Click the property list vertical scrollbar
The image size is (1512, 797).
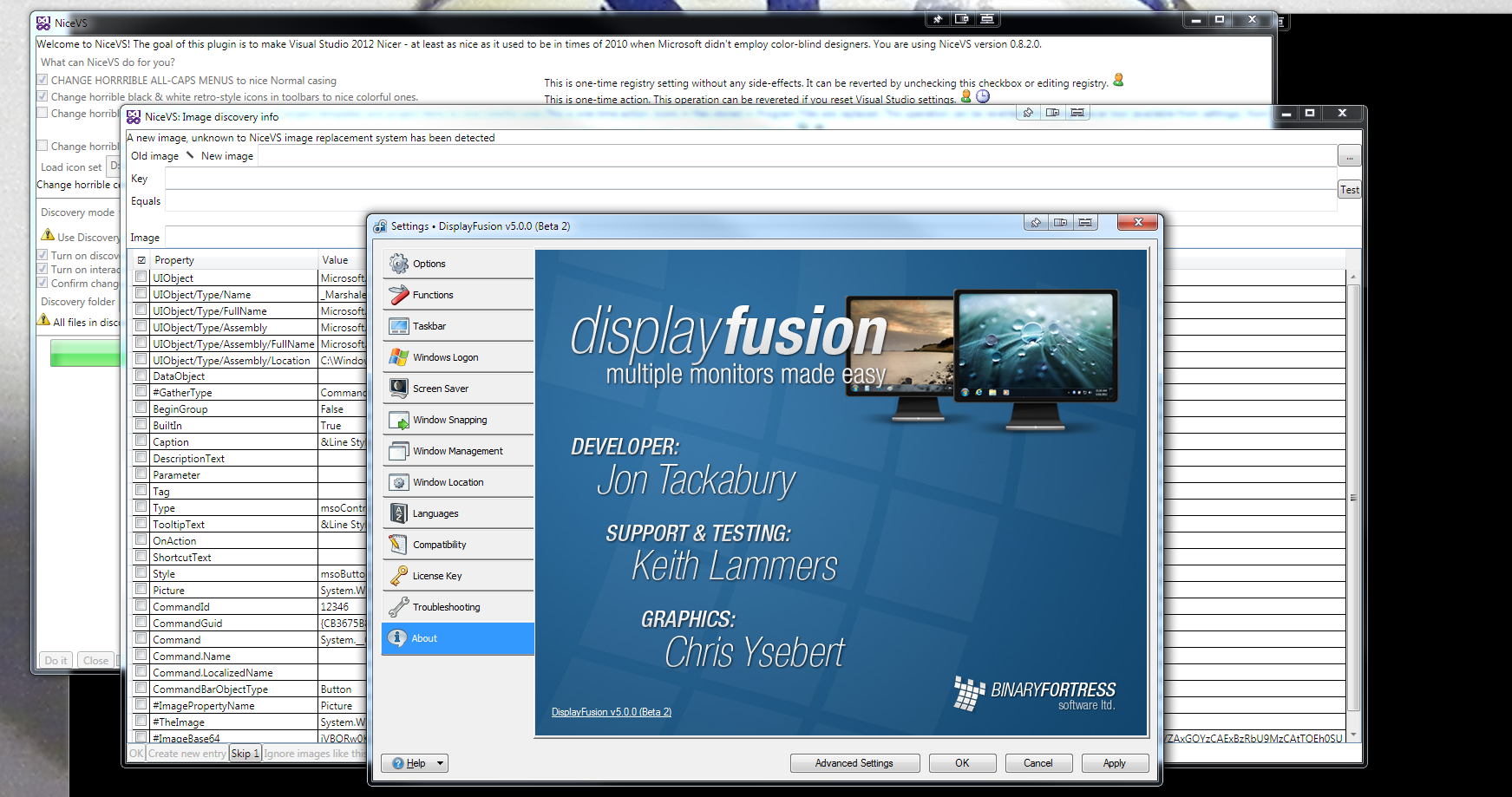[1353, 498]
